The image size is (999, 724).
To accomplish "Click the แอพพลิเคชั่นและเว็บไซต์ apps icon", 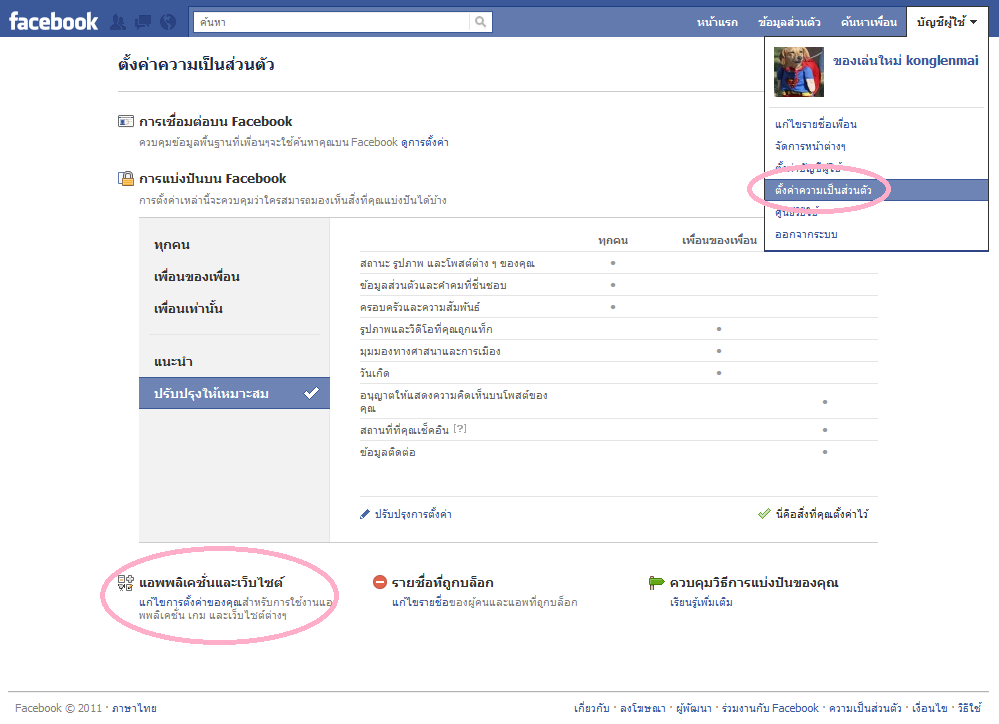I will 126,582.
